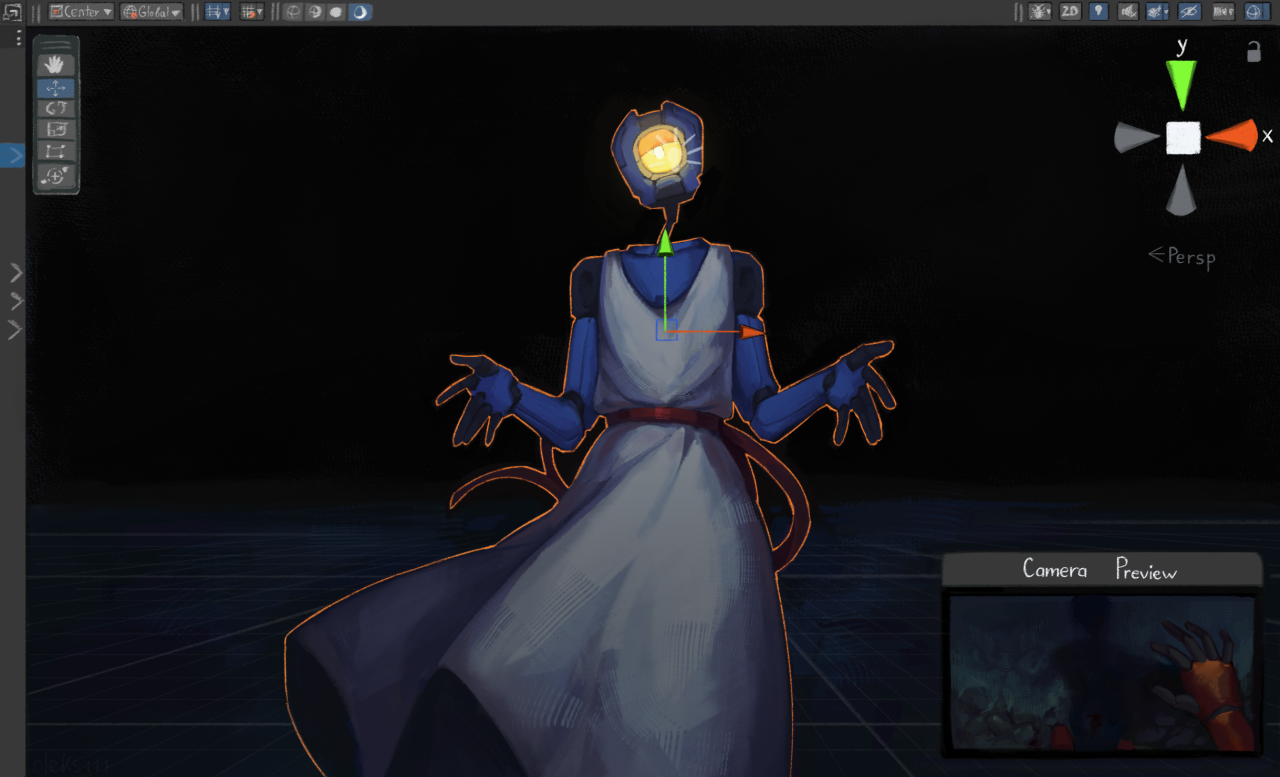Open the Center pivot dropdown
The height and width of the screenshot is (777, 1280).
pos(81,12)
